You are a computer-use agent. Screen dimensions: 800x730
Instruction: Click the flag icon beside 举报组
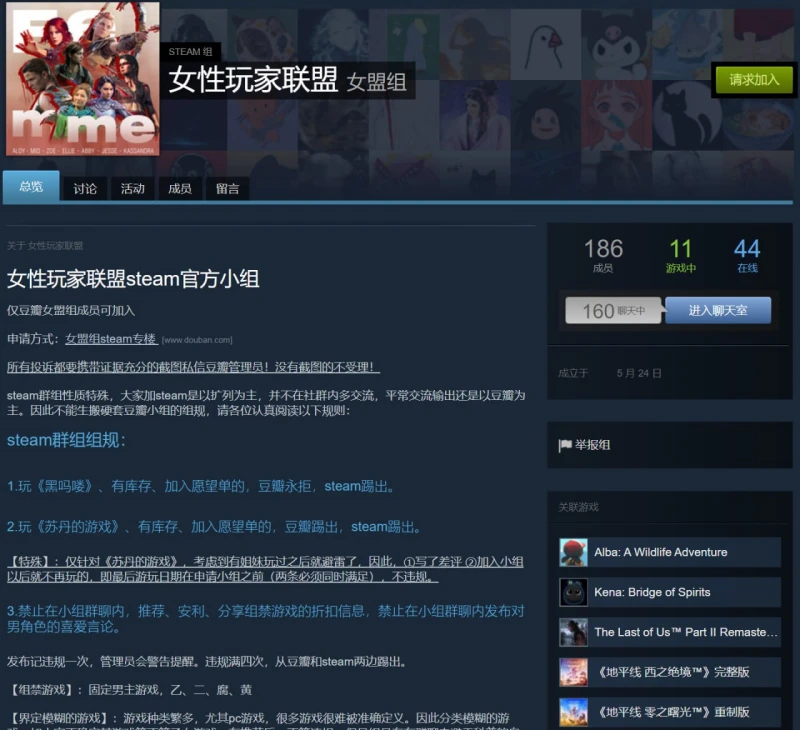[x=565, y=445]
